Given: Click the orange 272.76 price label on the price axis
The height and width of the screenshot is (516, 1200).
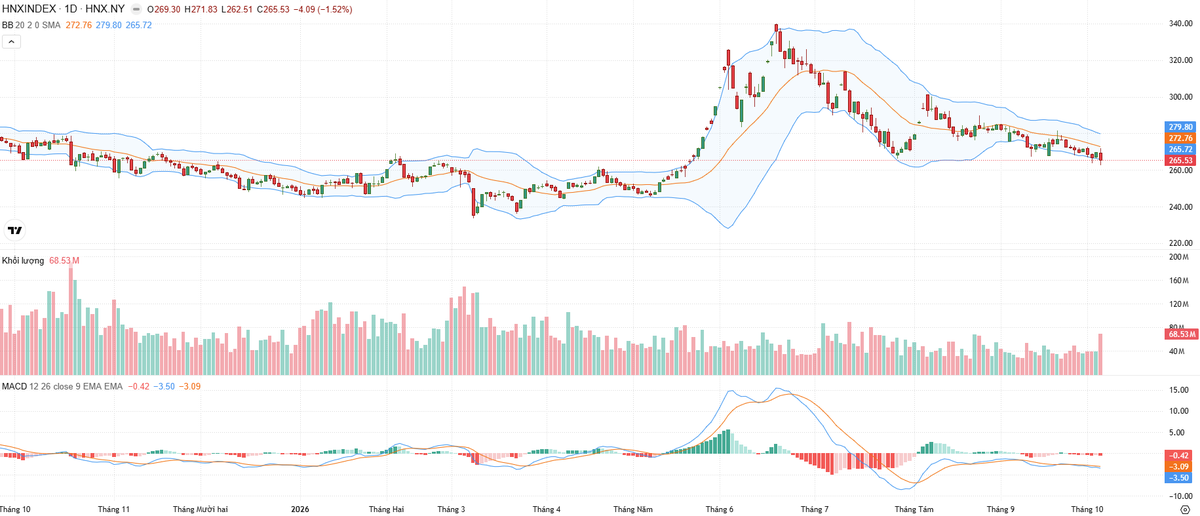Looking at the screenshot, I should tap(1181, 138).
